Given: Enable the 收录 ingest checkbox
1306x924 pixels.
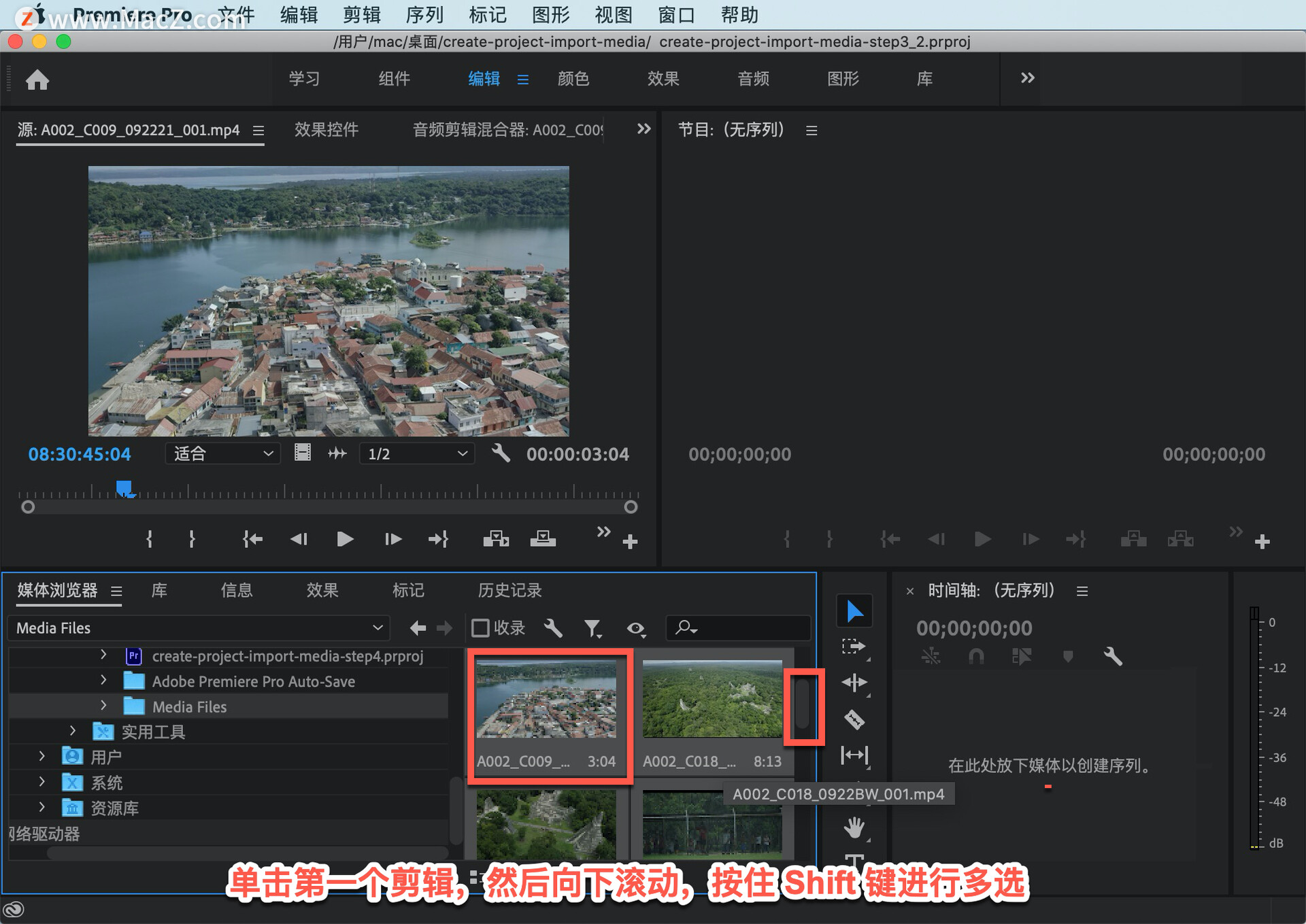Looking at the screenshot, I should (481, 628).
